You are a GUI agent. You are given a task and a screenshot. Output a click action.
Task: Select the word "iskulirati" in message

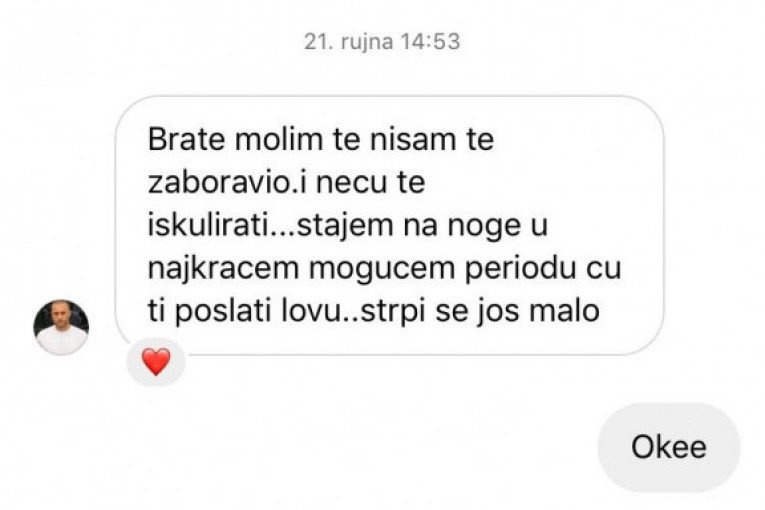tap(209, 225)
